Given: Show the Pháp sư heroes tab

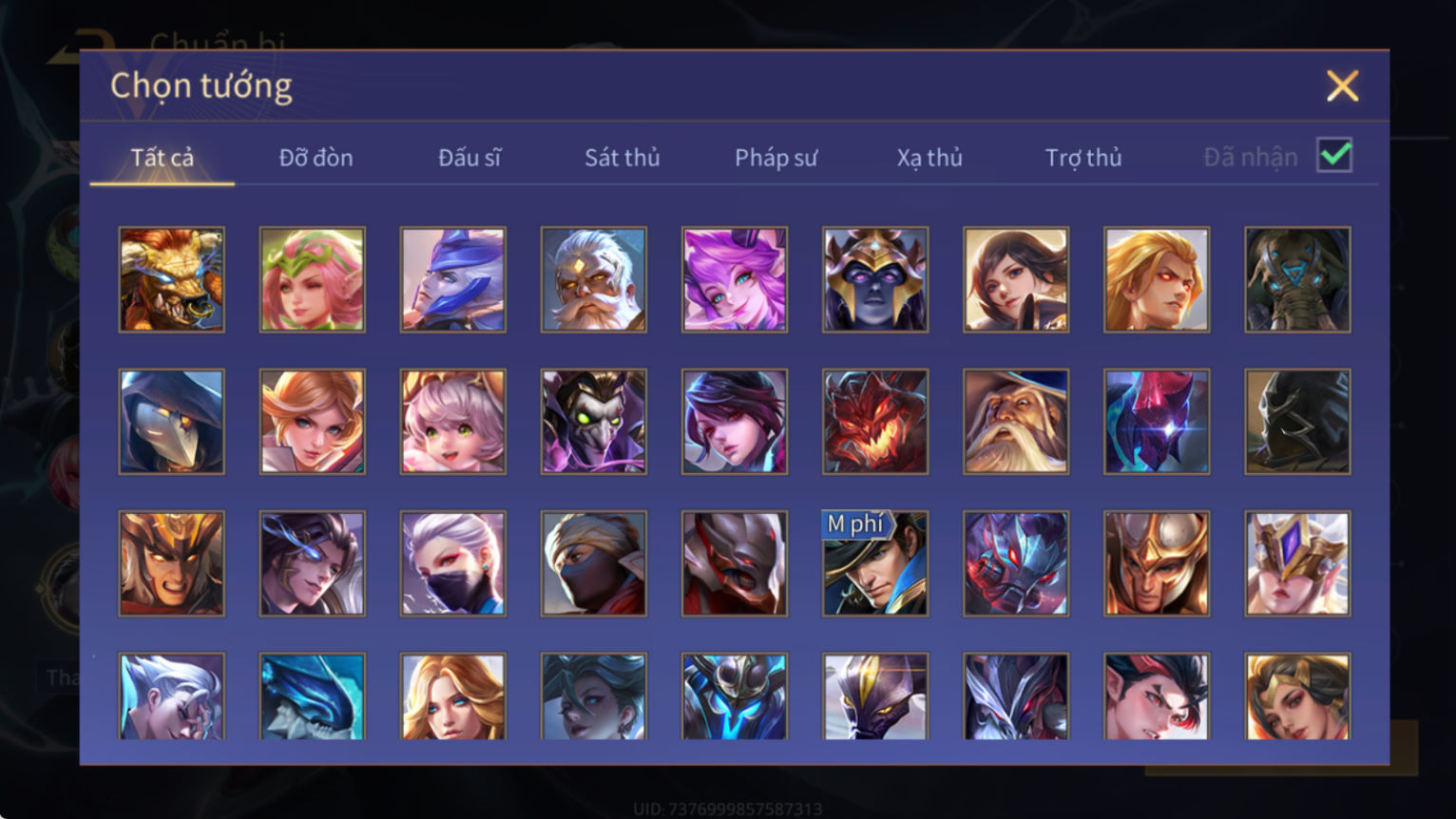Looking at the screenshot, I should (x=776, y=158).
